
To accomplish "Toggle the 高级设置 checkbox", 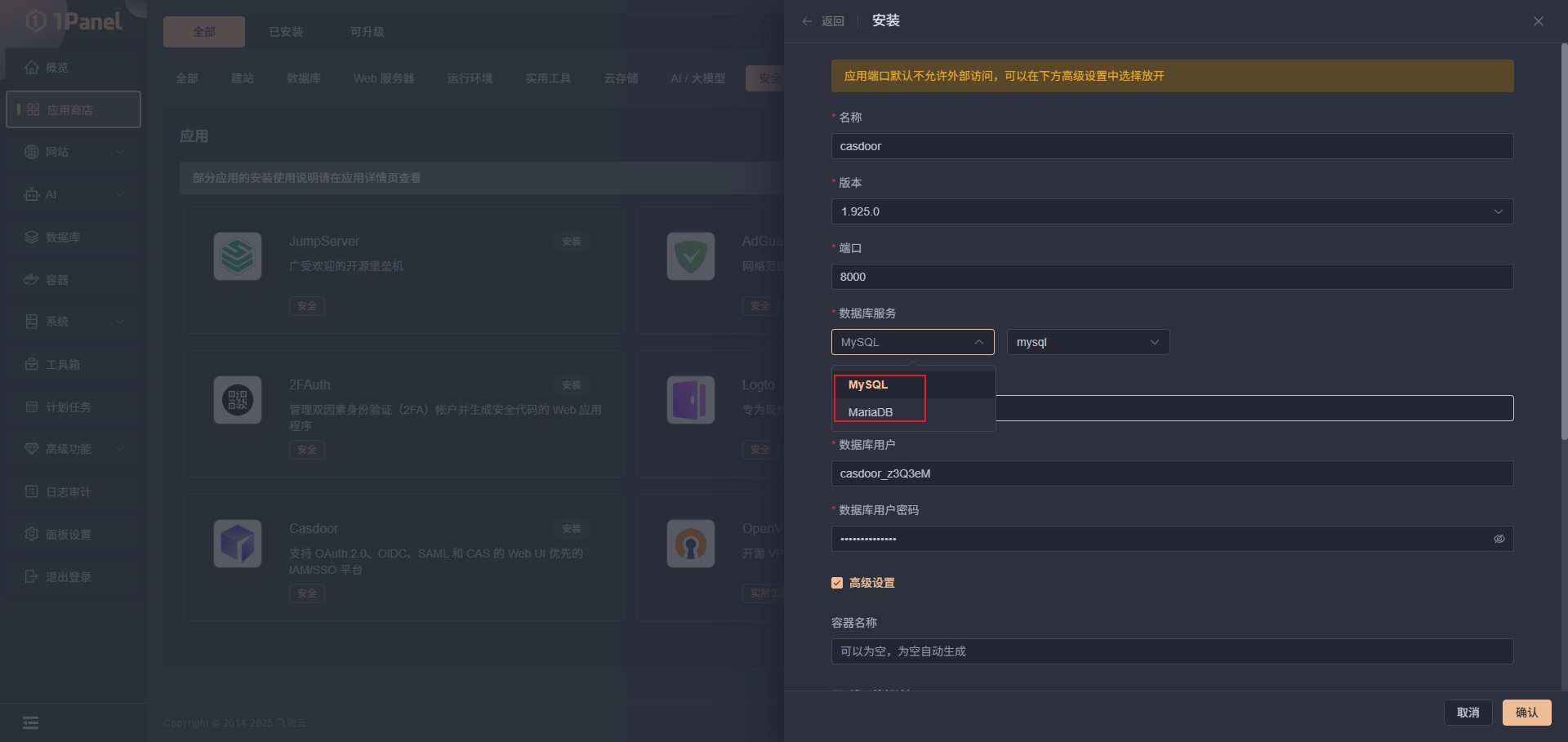I will tap(837, 583).
